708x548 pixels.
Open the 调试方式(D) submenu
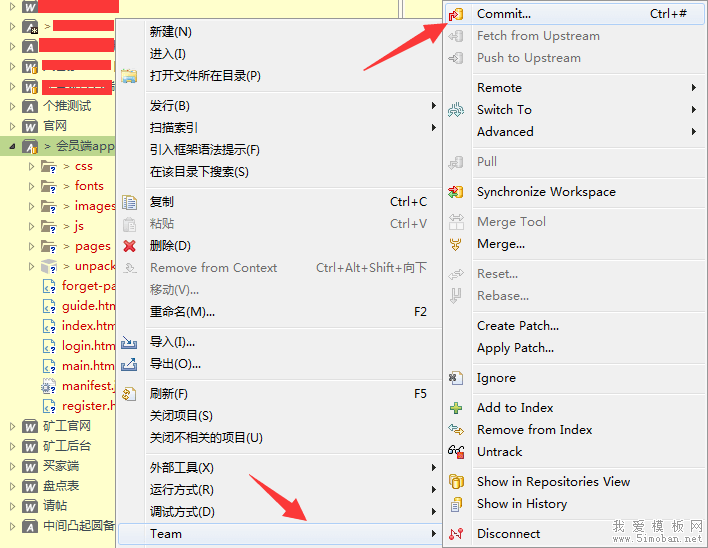pyautogui.click(x=280, y=512)
